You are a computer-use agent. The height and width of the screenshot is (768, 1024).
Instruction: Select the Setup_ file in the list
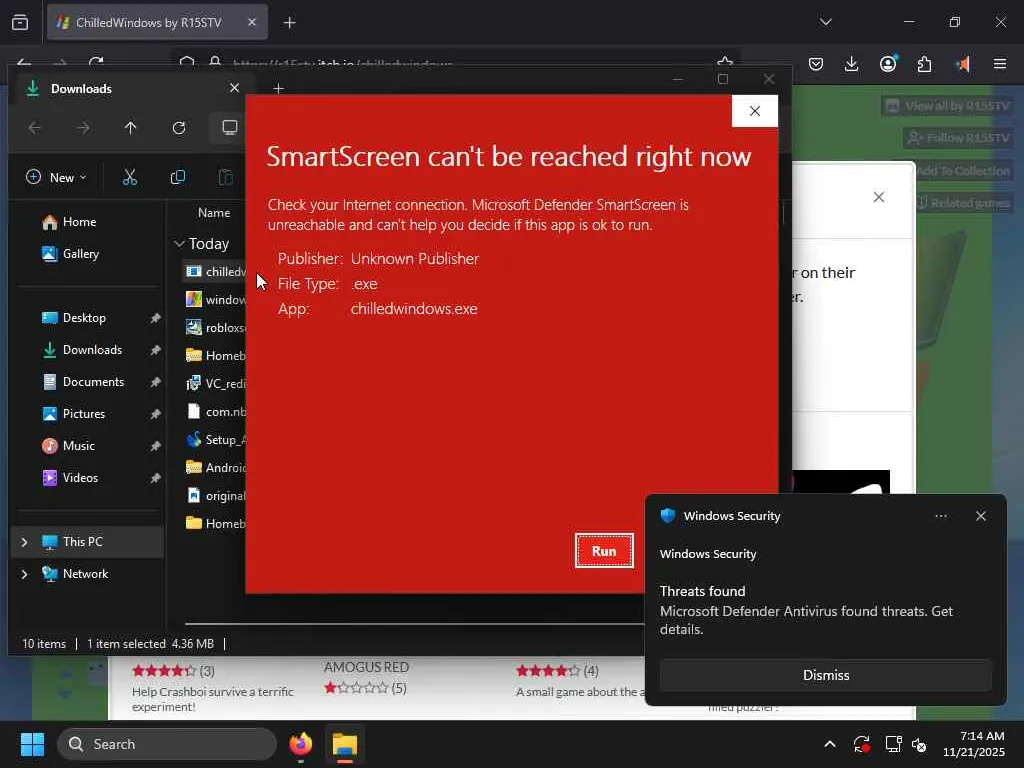[x=216, y=440]
